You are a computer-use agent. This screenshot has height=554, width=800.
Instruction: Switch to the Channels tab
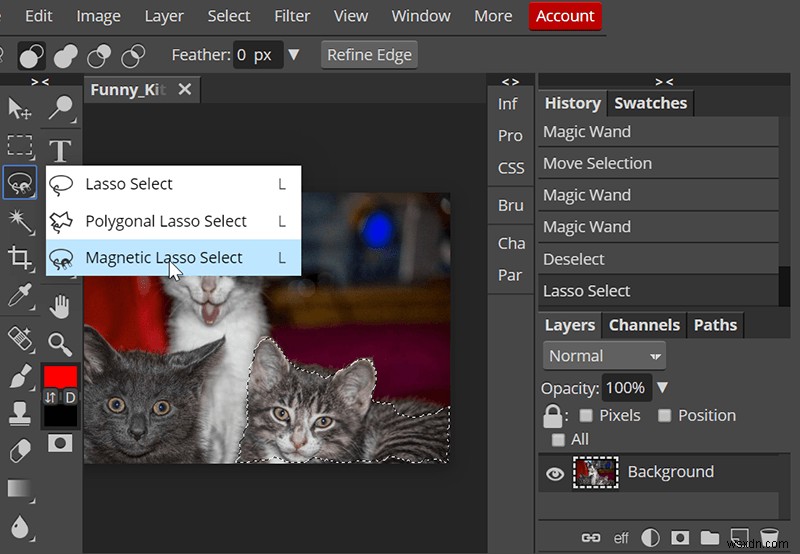click(x=644, y=325)
